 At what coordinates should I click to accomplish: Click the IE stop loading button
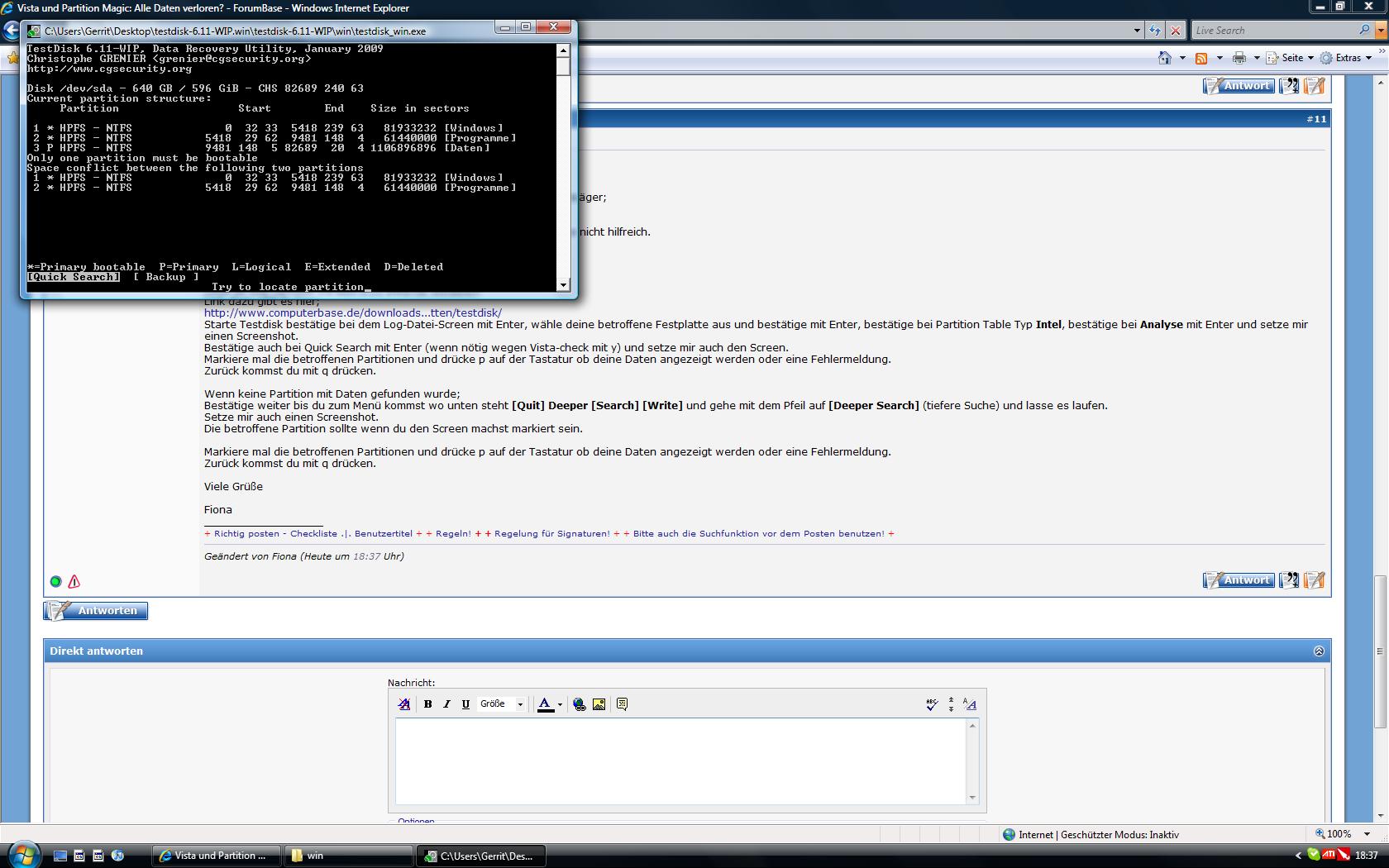click(x=1176, y=31)
